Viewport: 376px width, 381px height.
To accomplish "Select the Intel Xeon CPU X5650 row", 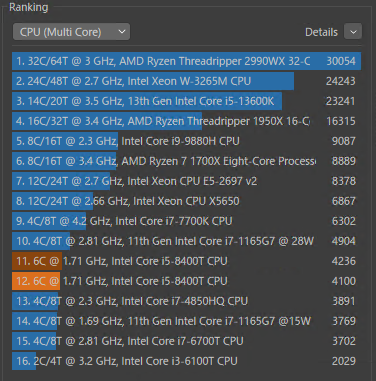I will (x=186, y=201).
